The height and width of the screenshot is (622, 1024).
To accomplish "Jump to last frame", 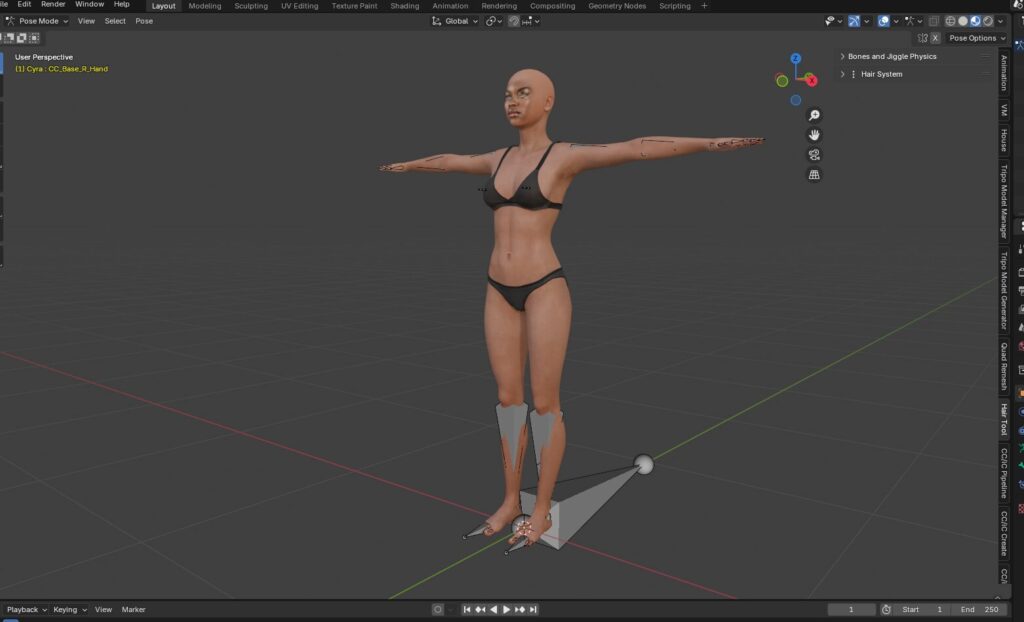I will pyautogui.click(x=533, y=610).
